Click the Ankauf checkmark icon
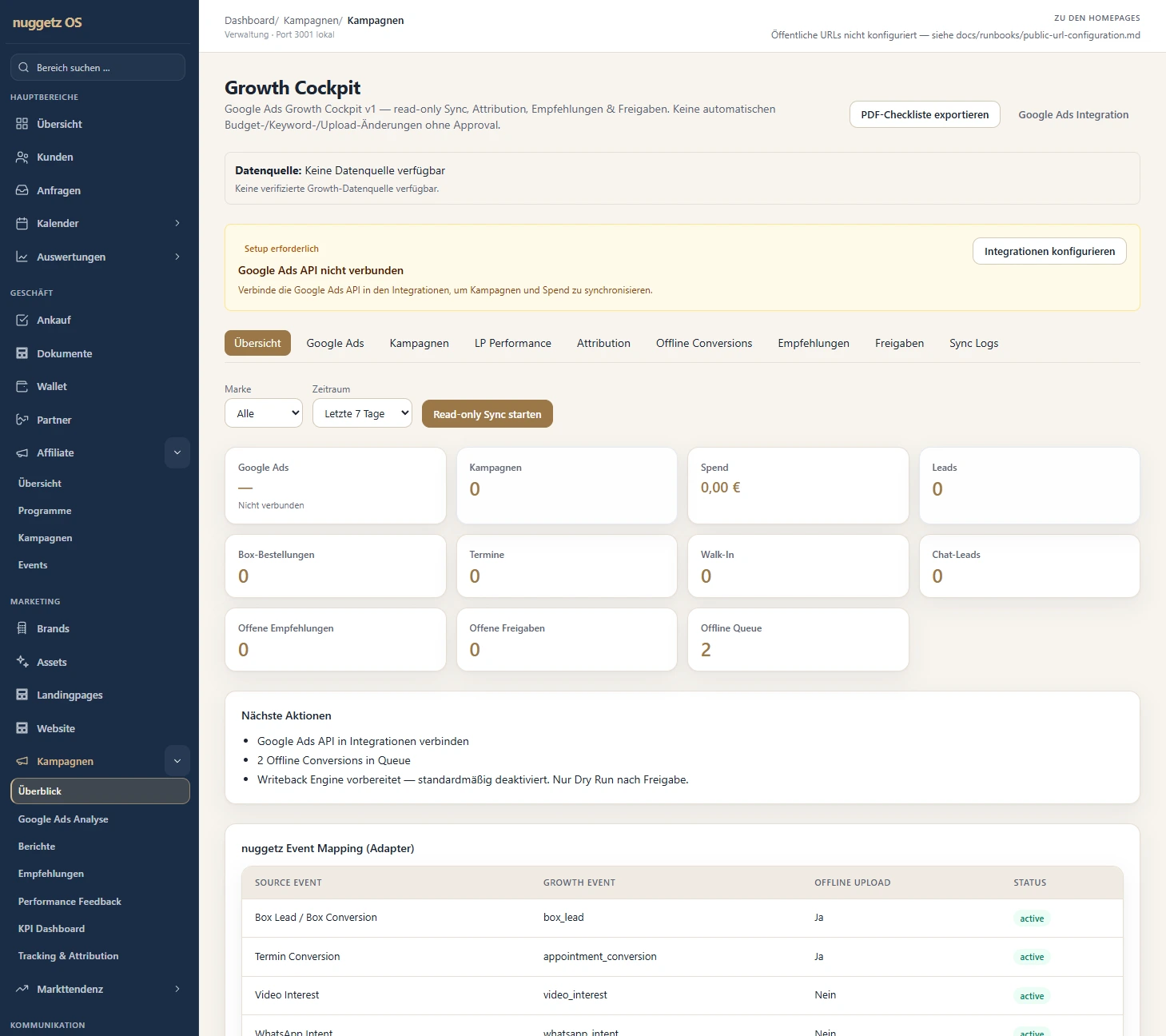This screenshot has height=1036, width=1166. (x=22, y=320)
